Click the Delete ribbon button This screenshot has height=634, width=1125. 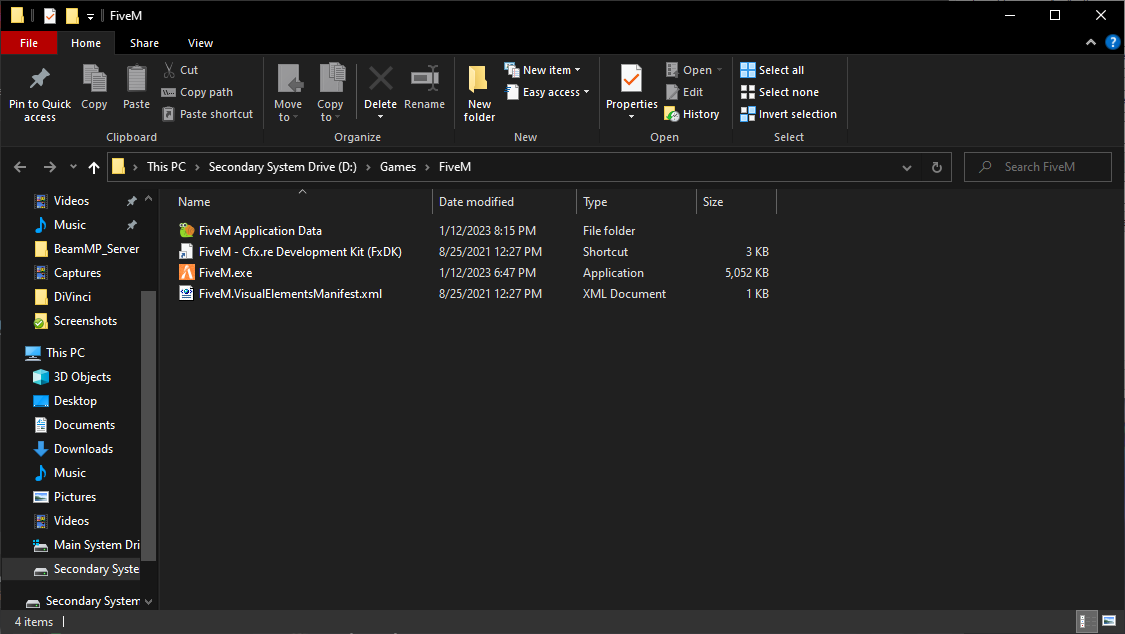point(380,94)
